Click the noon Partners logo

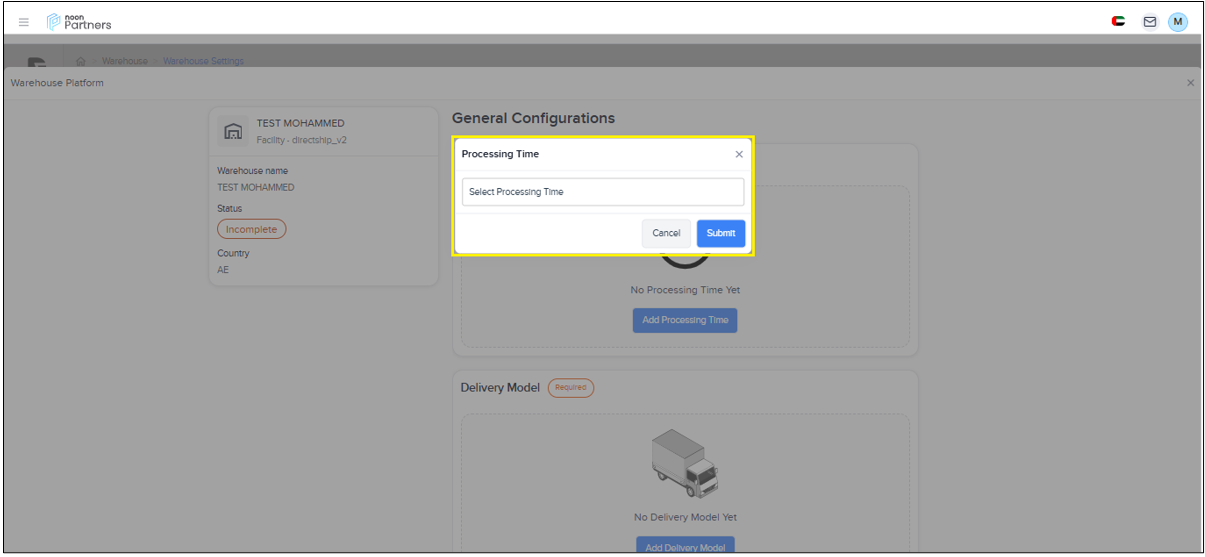(80, 22)
